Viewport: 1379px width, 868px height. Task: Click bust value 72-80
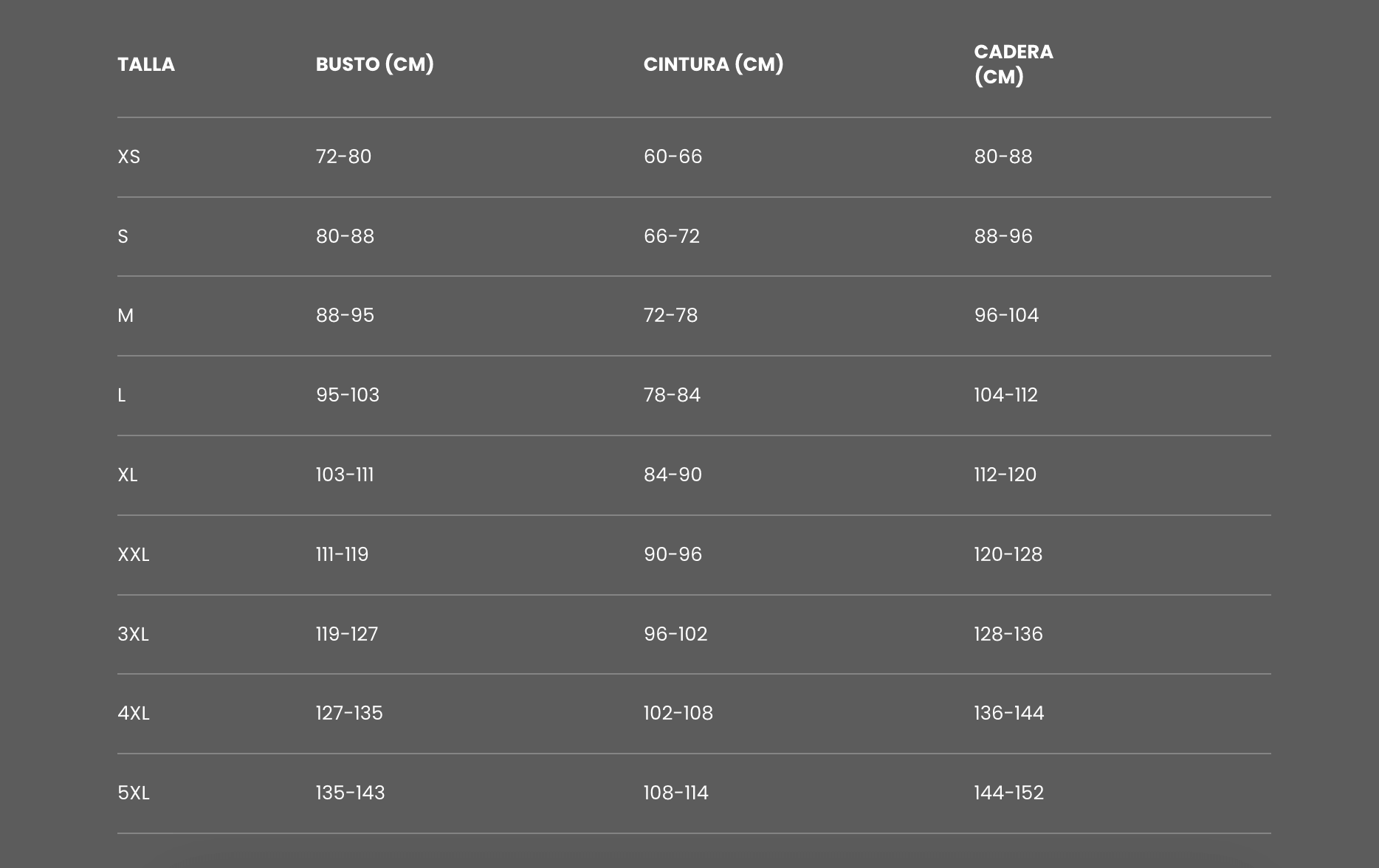(343, 156)
